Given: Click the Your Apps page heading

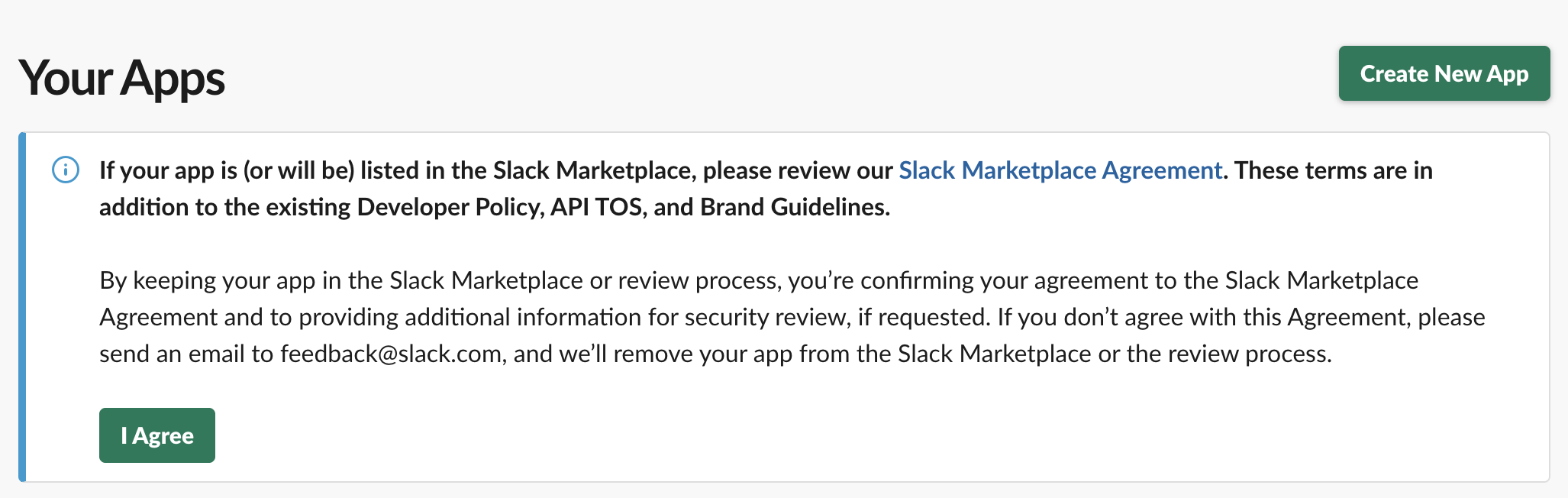Looking at the screenshot, I should tap(122, 78).
